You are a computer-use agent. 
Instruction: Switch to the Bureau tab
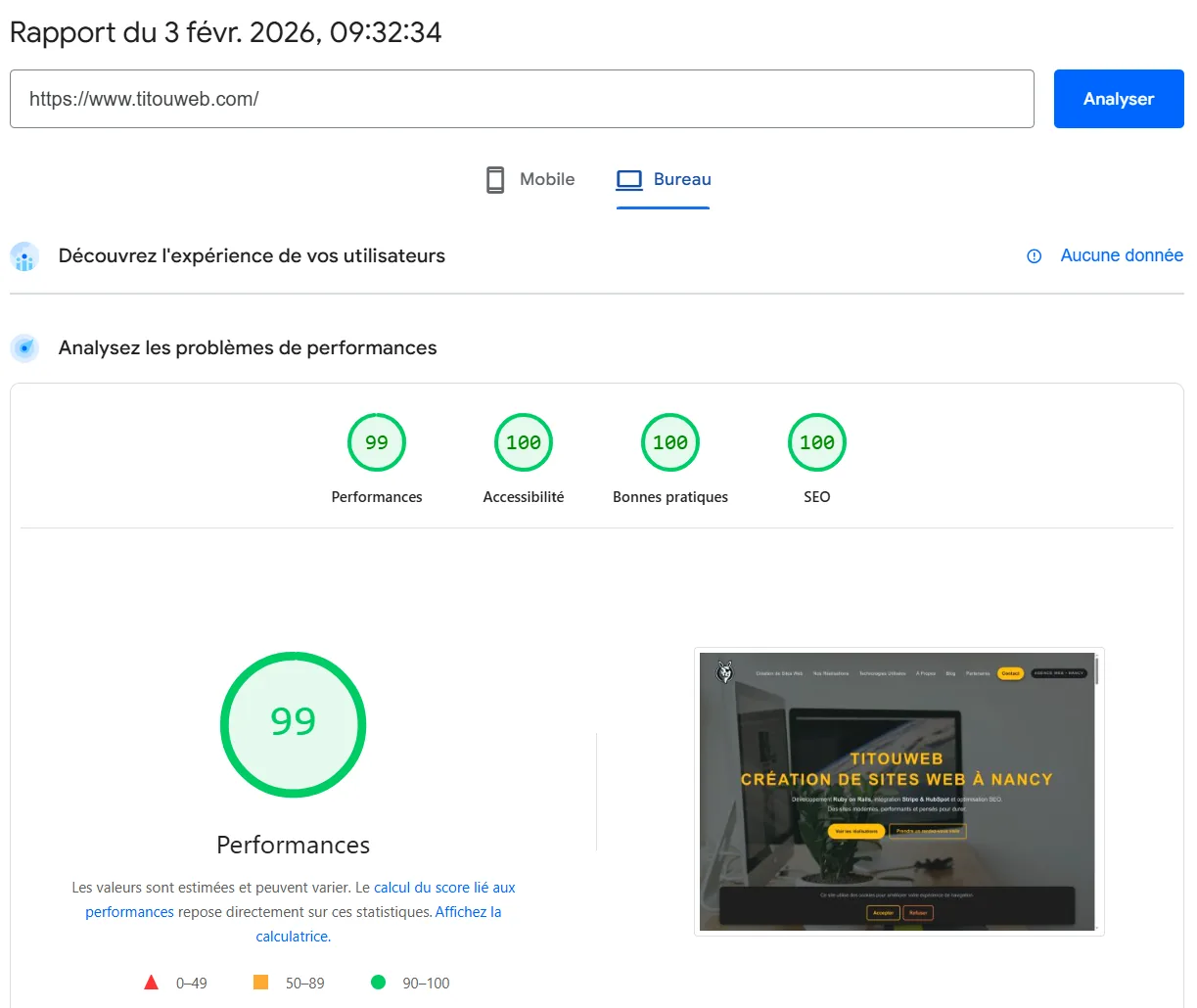click(664, 179)
